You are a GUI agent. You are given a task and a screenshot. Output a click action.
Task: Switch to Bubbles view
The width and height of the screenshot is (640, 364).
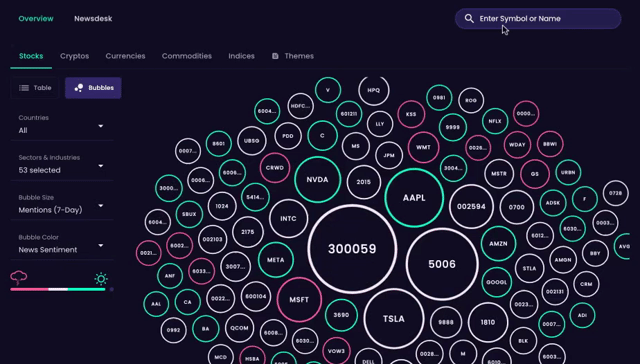(x=93, y=88)
